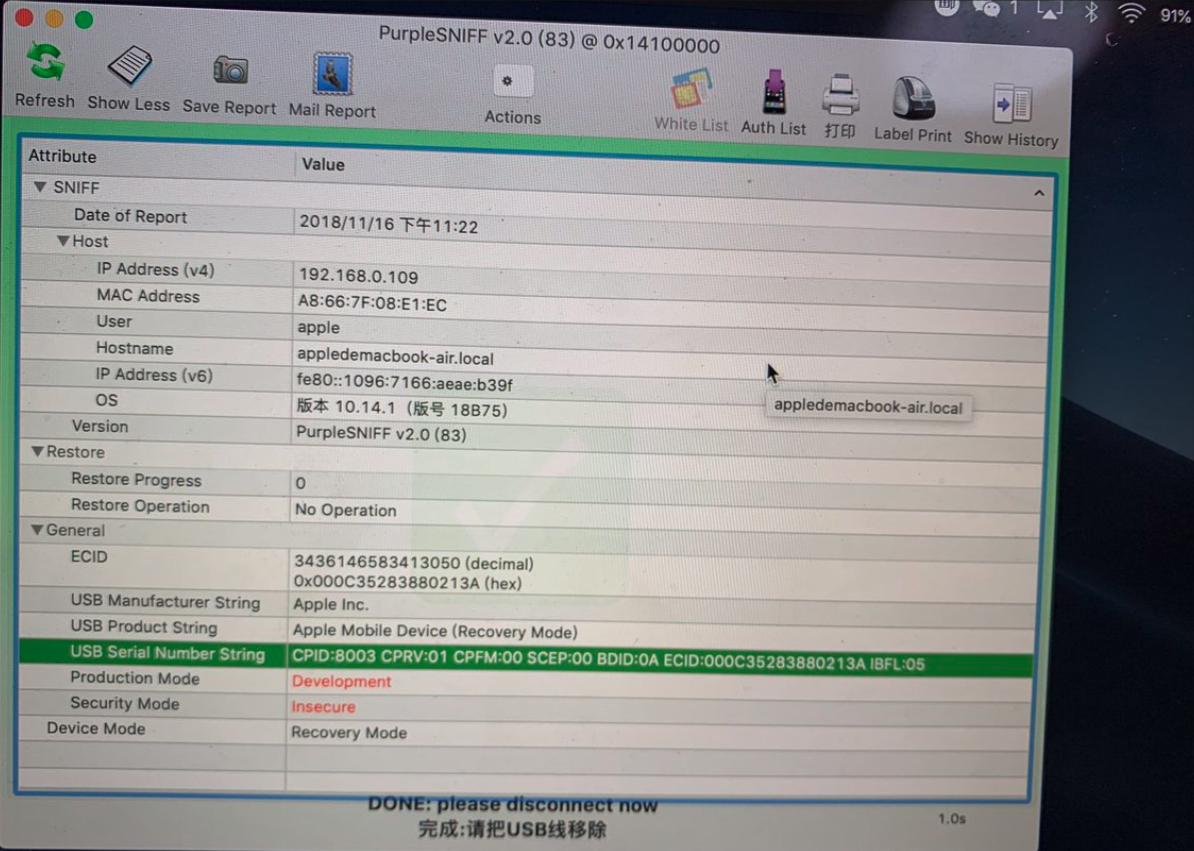Click the Label Print icon
The width and height of the screenshot is (1194, 851).
[x=913, y=99]
